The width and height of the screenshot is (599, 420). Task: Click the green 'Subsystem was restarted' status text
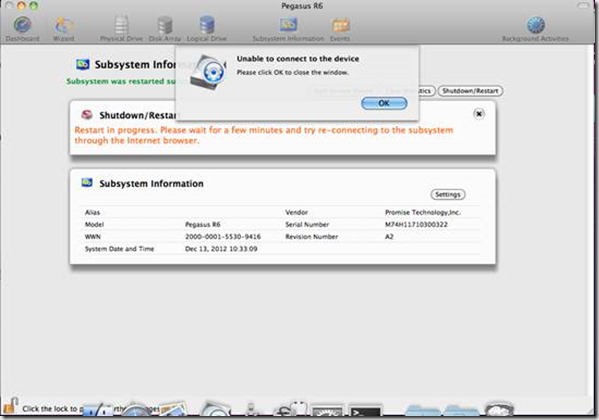tap(121, 81)
